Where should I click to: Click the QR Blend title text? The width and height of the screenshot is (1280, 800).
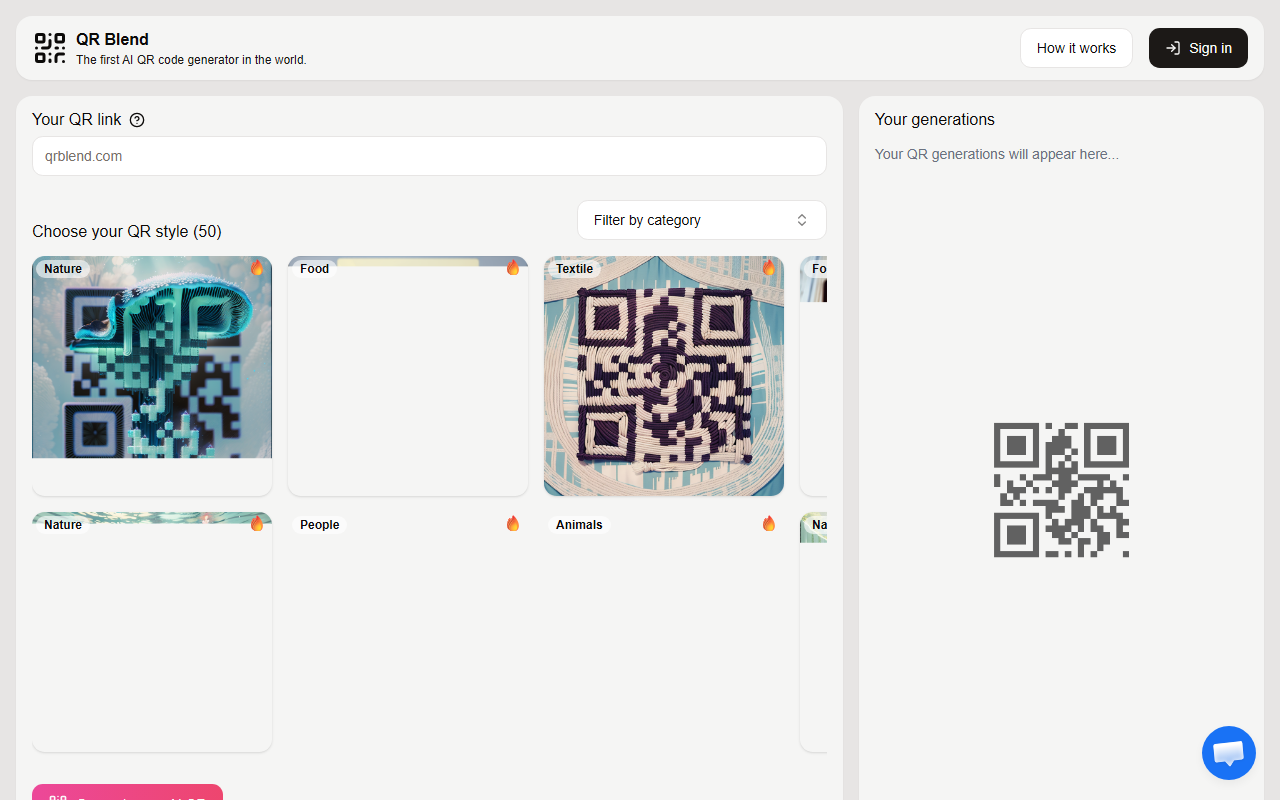(112, 40)
